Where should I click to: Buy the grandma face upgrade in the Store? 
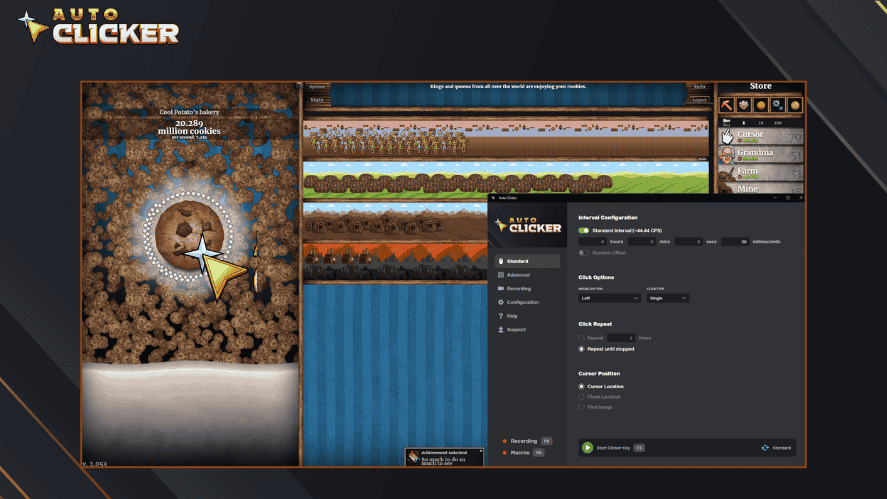point(743,105)
